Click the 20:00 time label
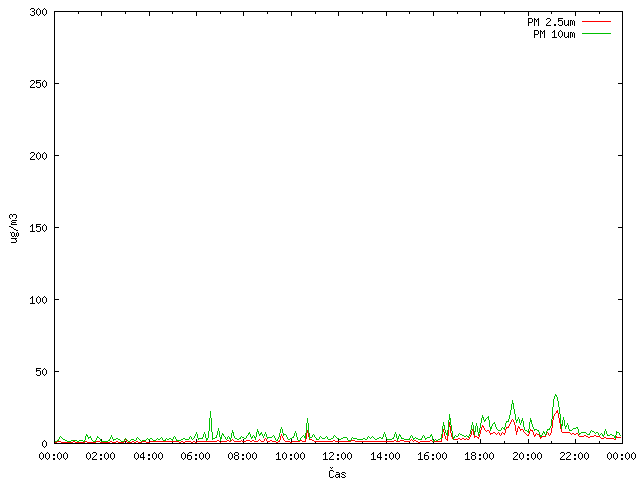Image resolution: width=640 pixels, height=480 pixels. pos(527,456)
